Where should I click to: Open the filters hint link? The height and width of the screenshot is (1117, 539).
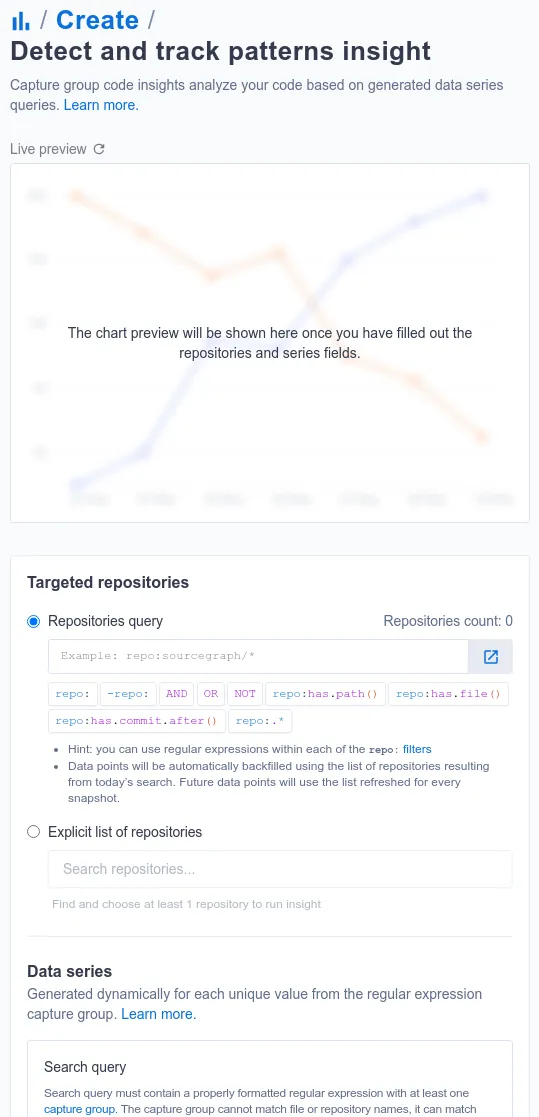point(417,749)
